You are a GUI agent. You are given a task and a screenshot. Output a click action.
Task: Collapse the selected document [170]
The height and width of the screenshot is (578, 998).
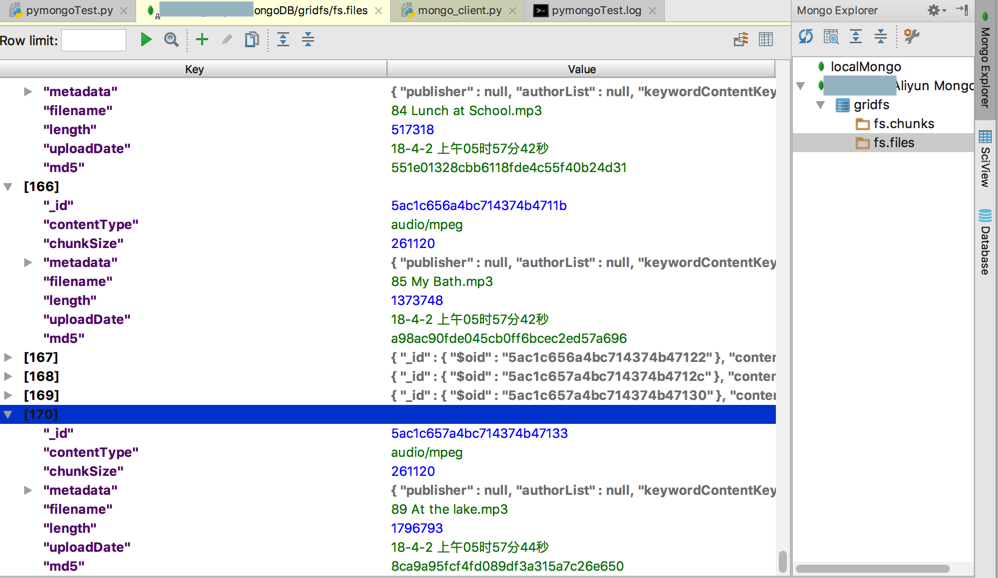pyautogui.click(x=8, y=414)
